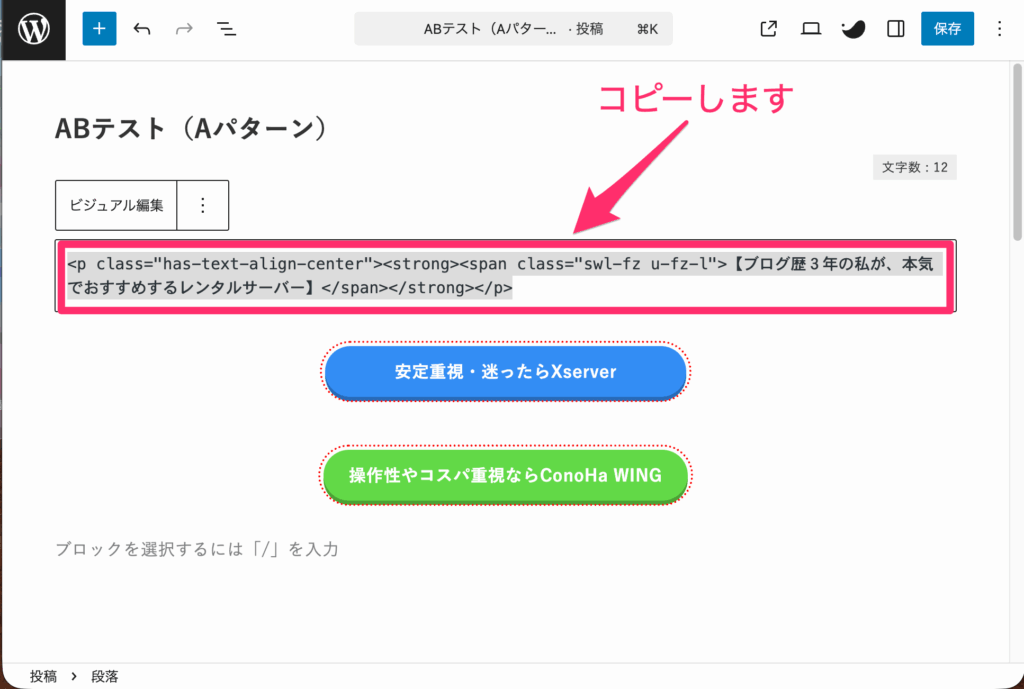Viewport: 1024px width, 689px height.
Task: Undo the last edit with the back arrow
Action: coord(141,28)
